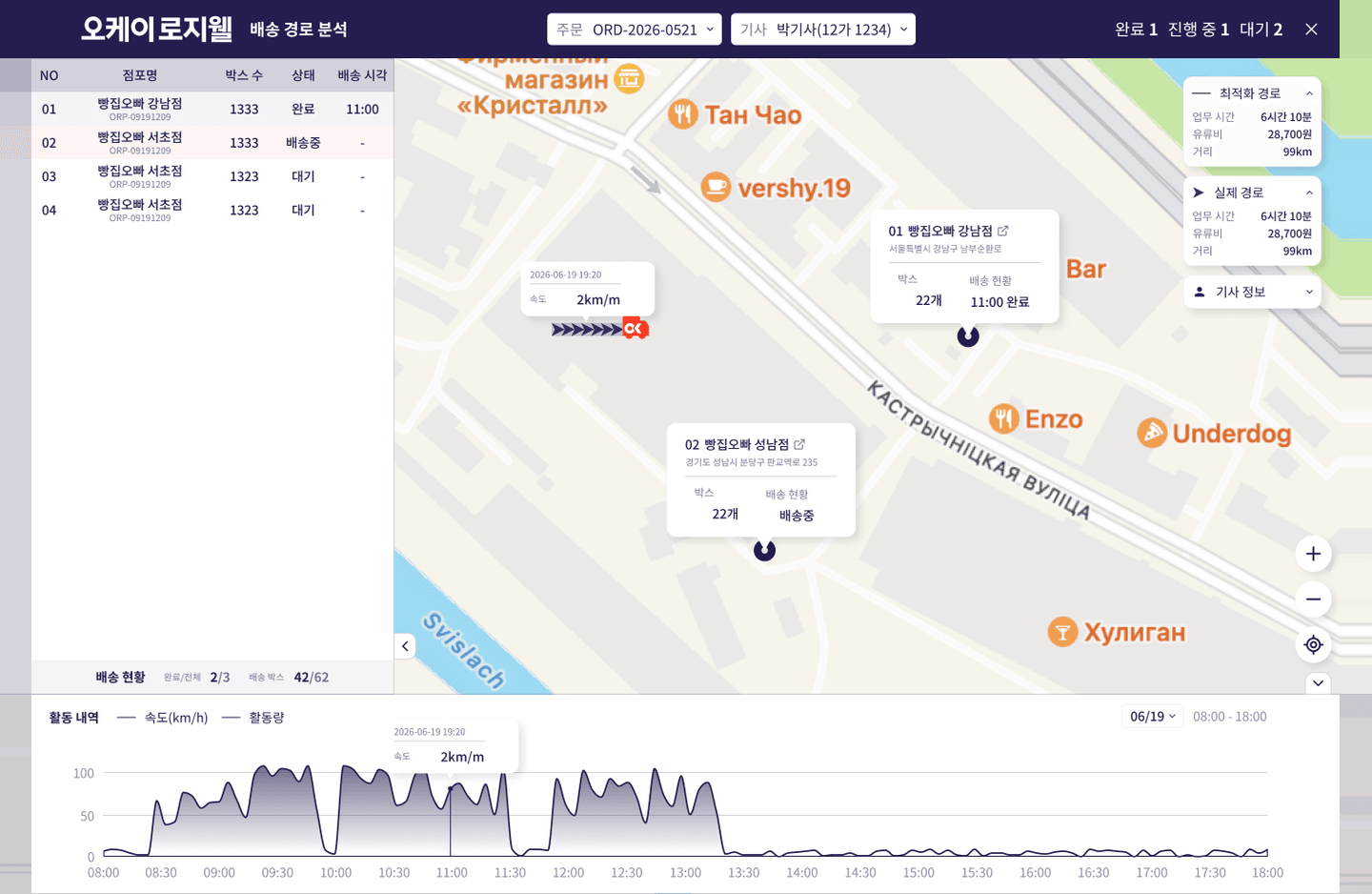Screen dimensions: 1372x894
Task: Click the 박스 수 column header
Action: point(244,75)
